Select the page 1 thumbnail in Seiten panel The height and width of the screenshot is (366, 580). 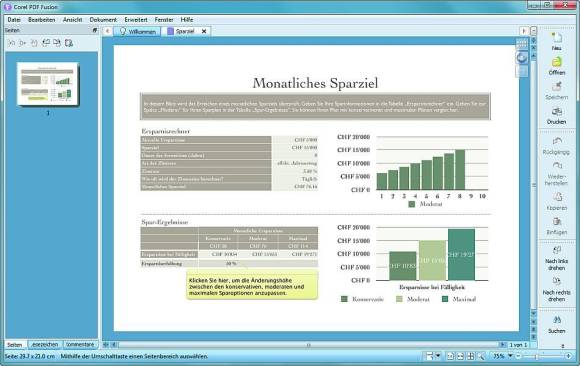point(48,84)
